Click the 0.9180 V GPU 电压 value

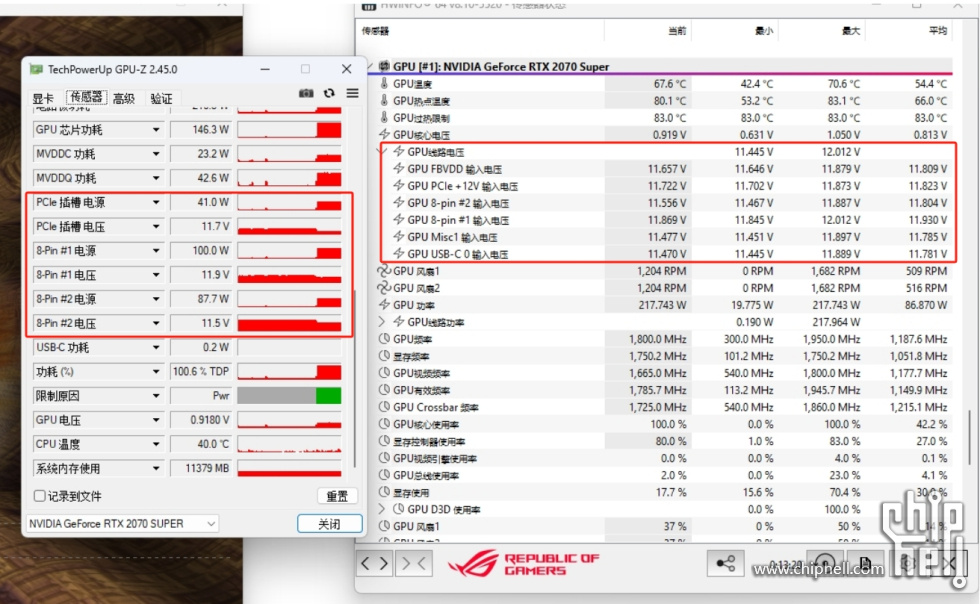tap(201, 420)
